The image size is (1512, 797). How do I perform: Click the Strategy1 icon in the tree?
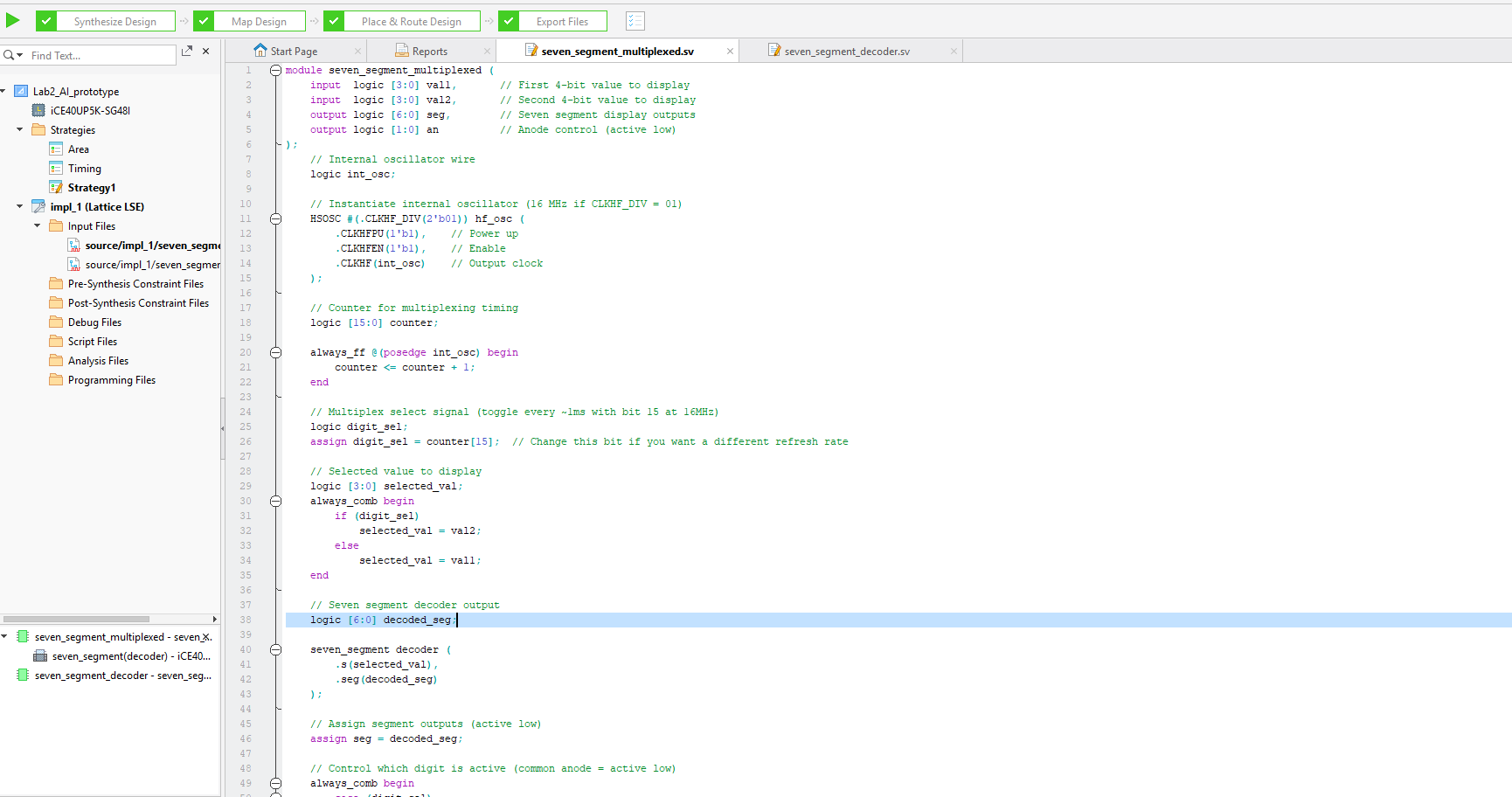(56, 187)
